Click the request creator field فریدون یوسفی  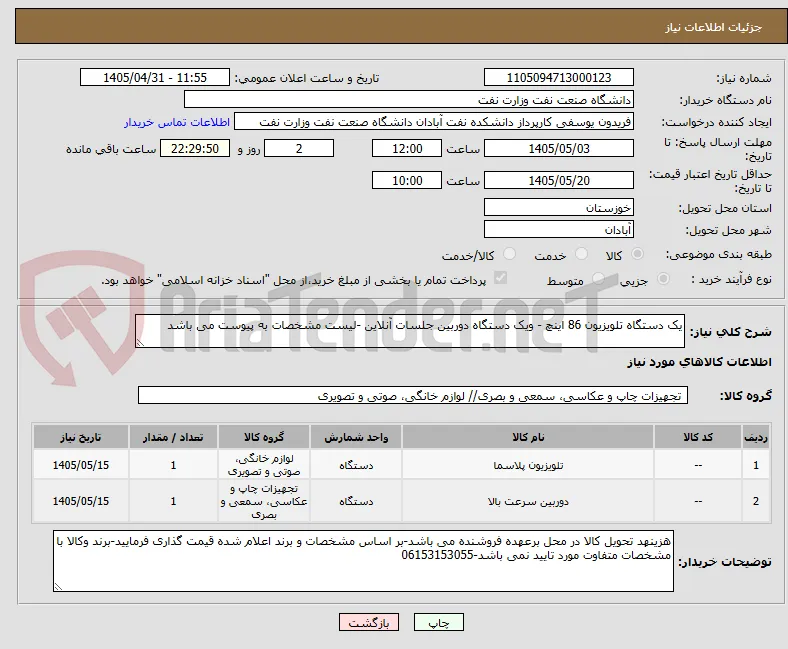tap(434, 122)
